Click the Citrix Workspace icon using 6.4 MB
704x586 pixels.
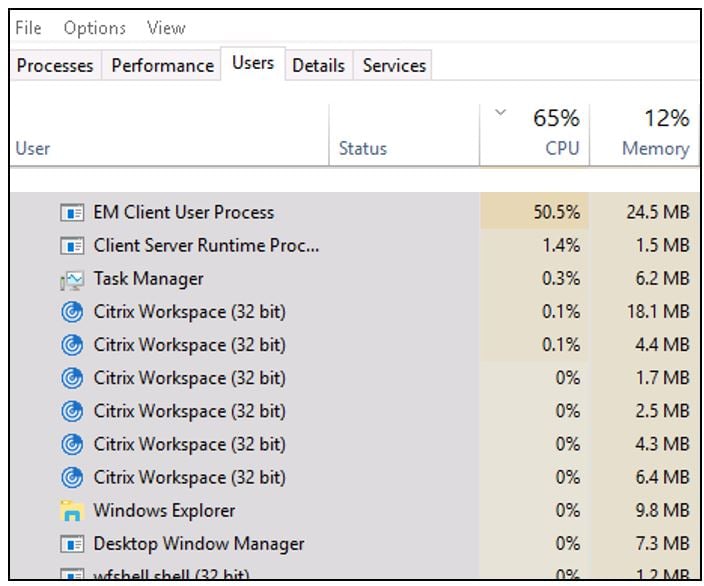pyautogui.click(x=71, y=477)
